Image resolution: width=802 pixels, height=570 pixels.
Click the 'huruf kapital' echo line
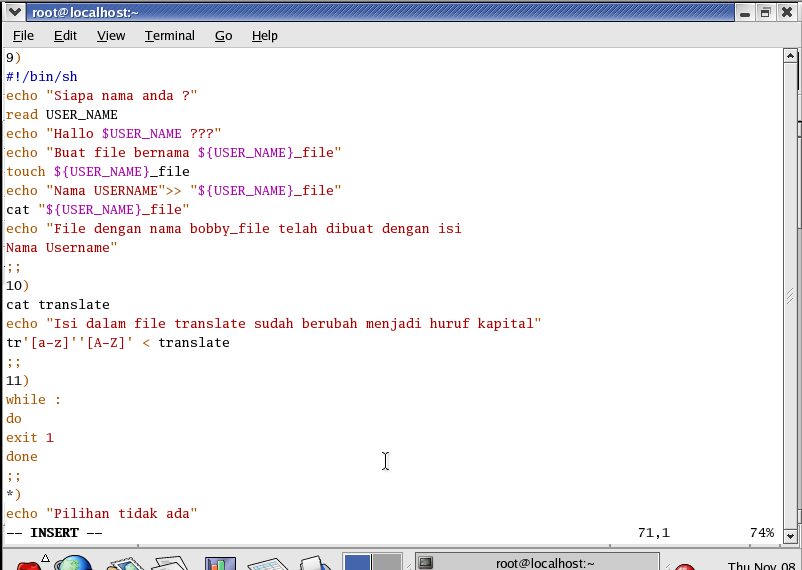[274, 323]
